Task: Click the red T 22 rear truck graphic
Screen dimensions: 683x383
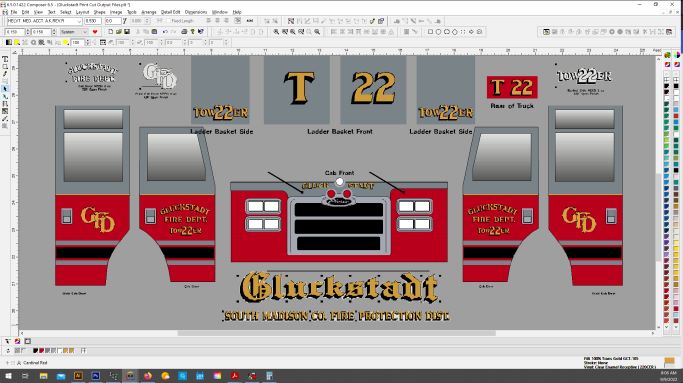Action: tap(512, 87)
